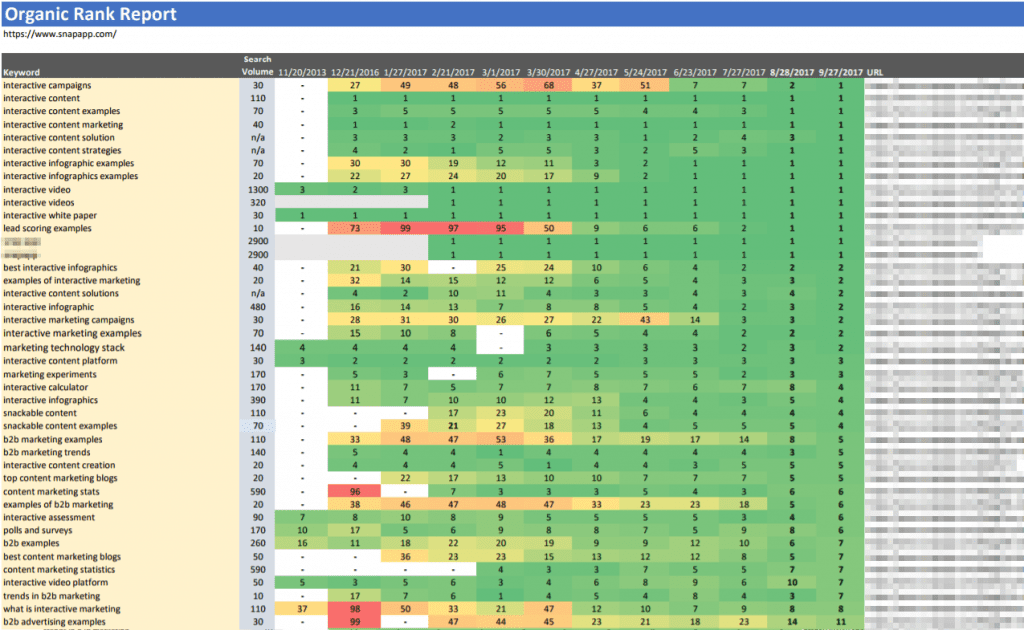
Task: Select the 'lead scoring examples' keyword cell
Action: pyautogui.click(x=50, y=228)
